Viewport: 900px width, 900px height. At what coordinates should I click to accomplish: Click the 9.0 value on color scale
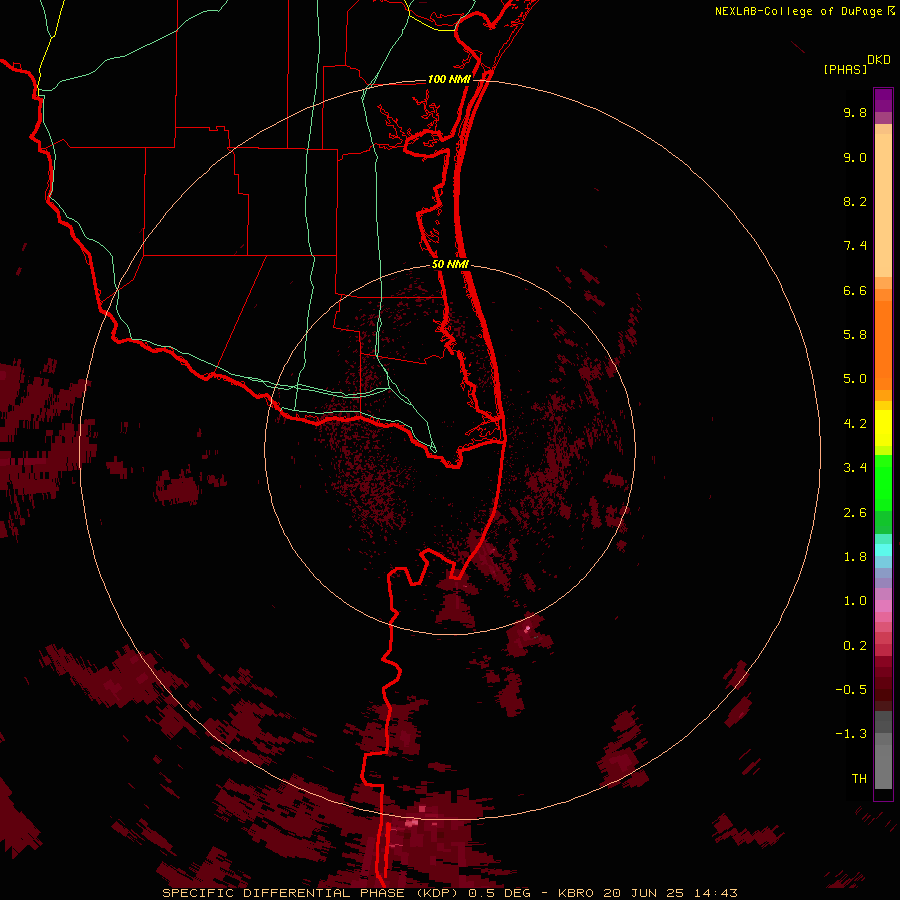[x=855, y=157]
